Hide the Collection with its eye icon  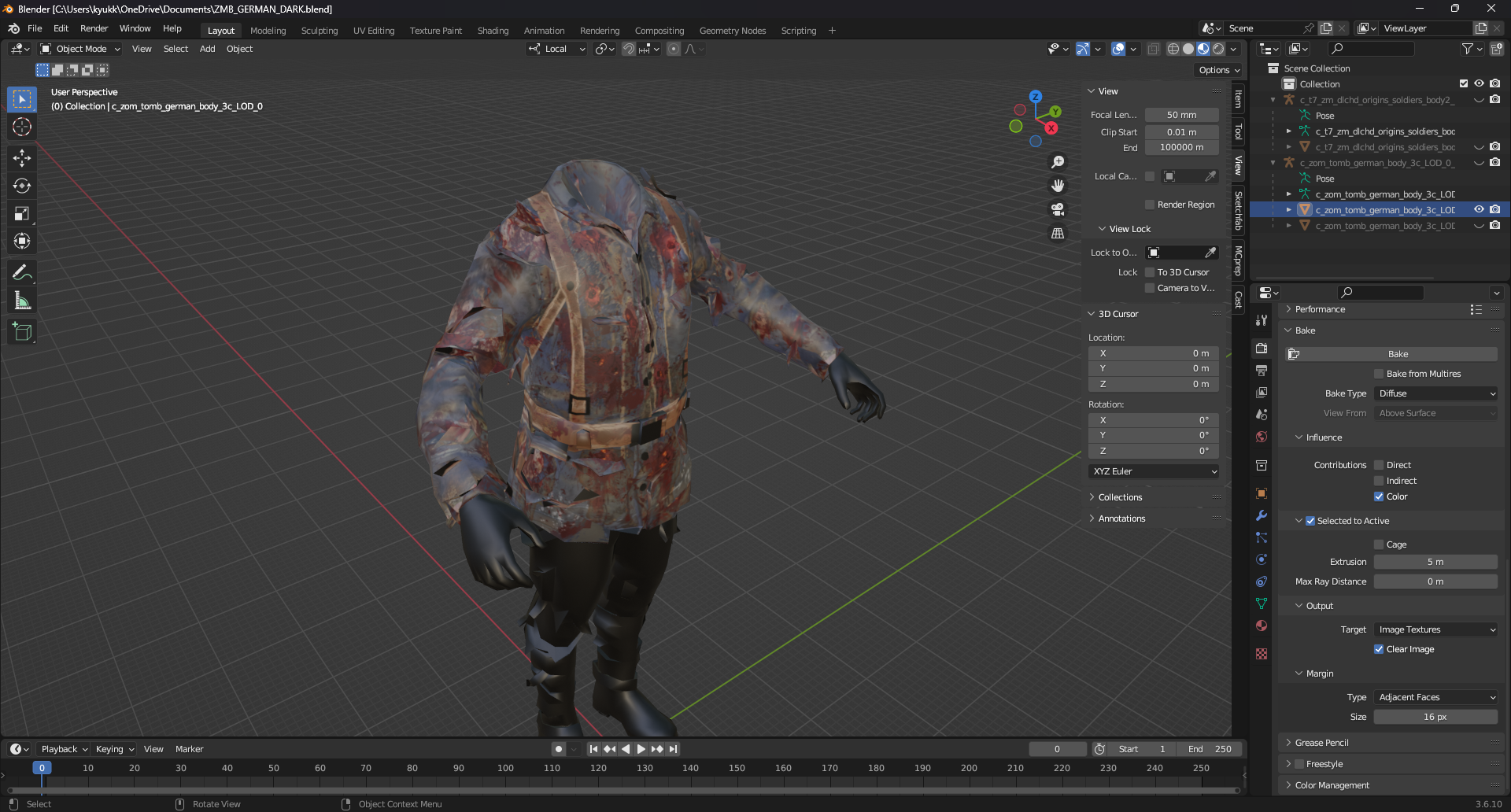pyautogui.click(x=1479, y=83)
